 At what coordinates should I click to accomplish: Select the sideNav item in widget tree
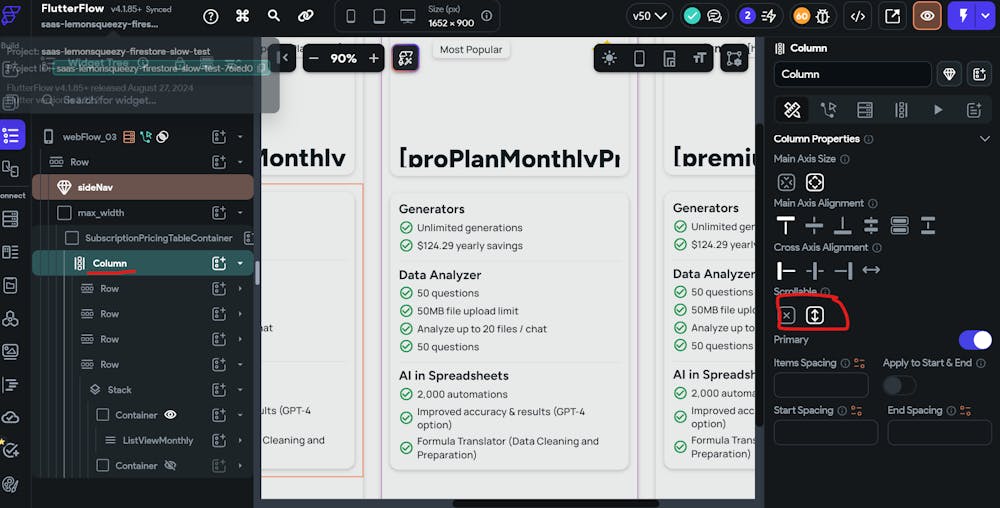click(95, 187)
